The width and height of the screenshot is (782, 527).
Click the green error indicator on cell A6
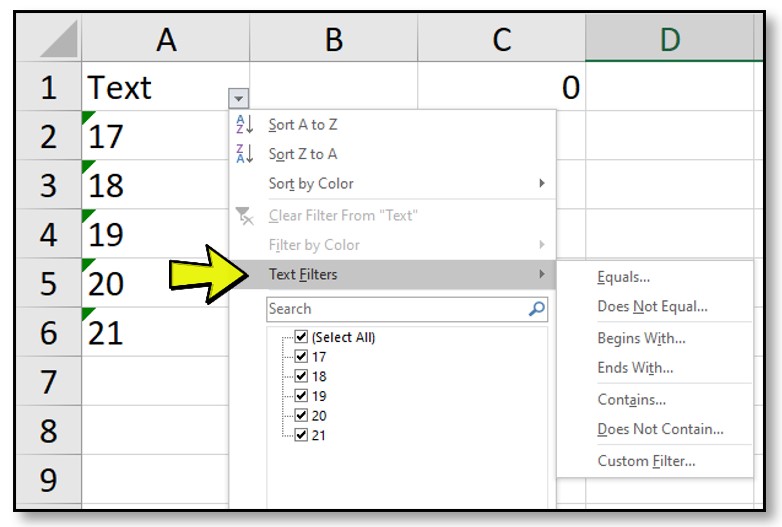click(x=88, y=314)
